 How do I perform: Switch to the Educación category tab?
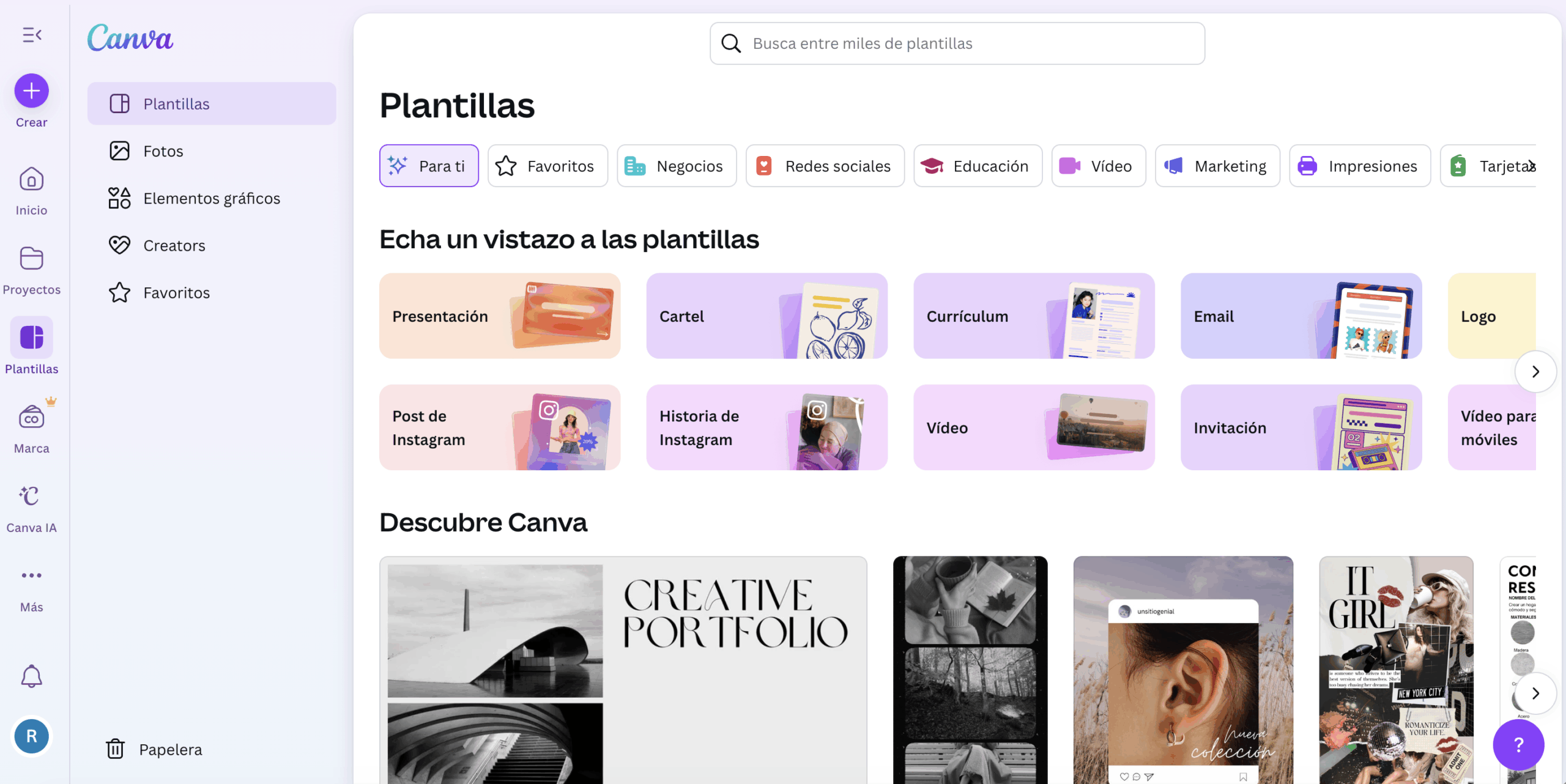(x=978, y=166)
